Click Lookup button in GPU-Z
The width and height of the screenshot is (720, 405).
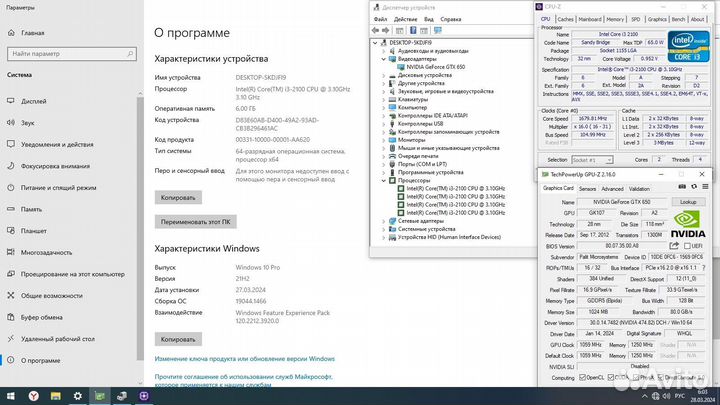(x=688, y=202)
